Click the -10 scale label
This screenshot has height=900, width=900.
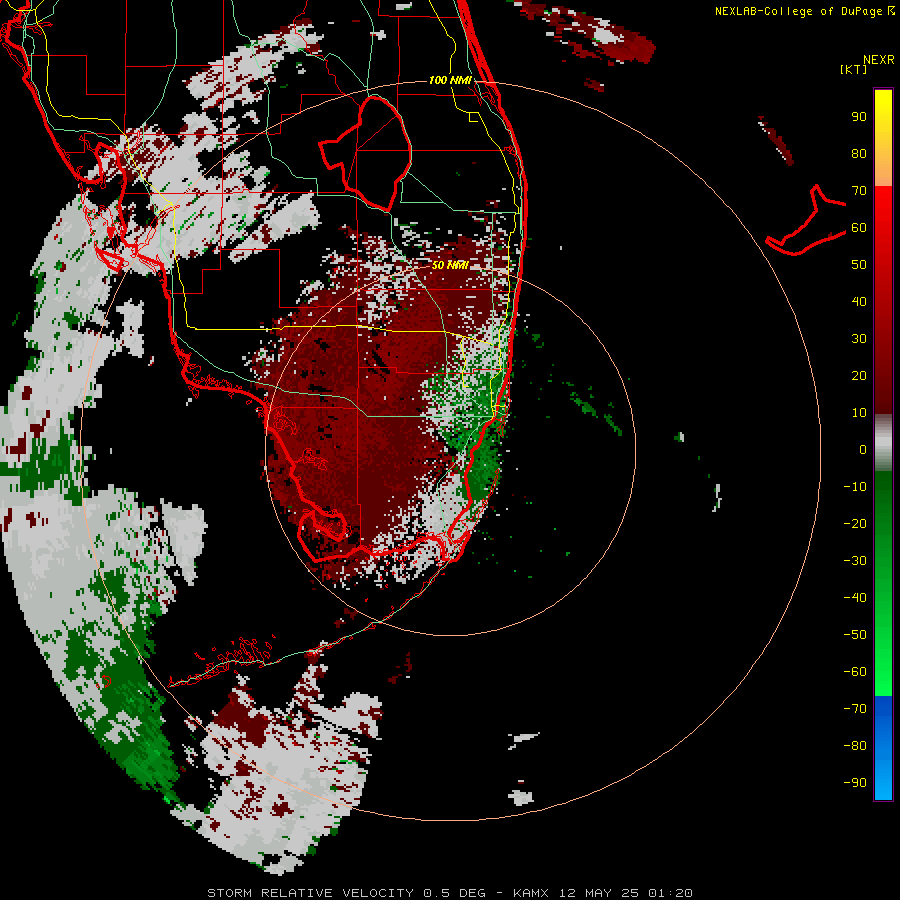pyautogui.click(x=855, y=487)
